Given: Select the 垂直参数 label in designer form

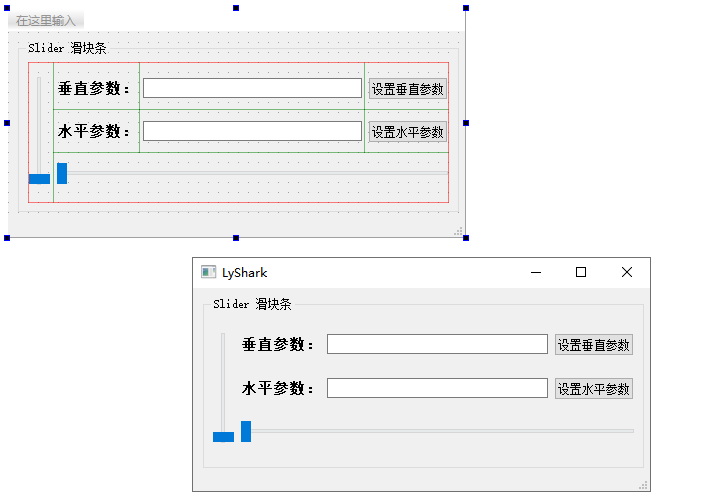Looking at the screenshot, I should pyautogui.click(x=95, y=88).
